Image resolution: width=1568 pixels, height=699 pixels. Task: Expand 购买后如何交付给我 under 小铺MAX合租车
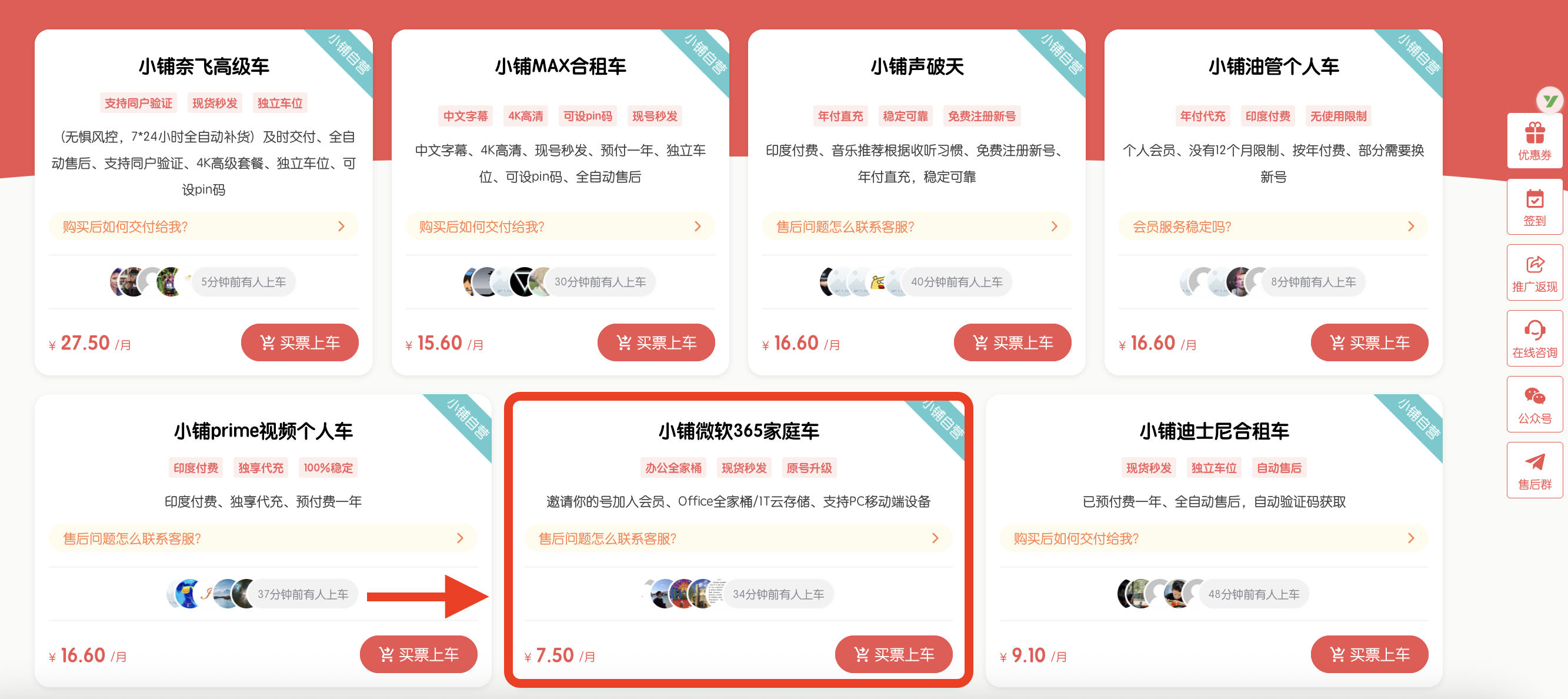[560, 227]
